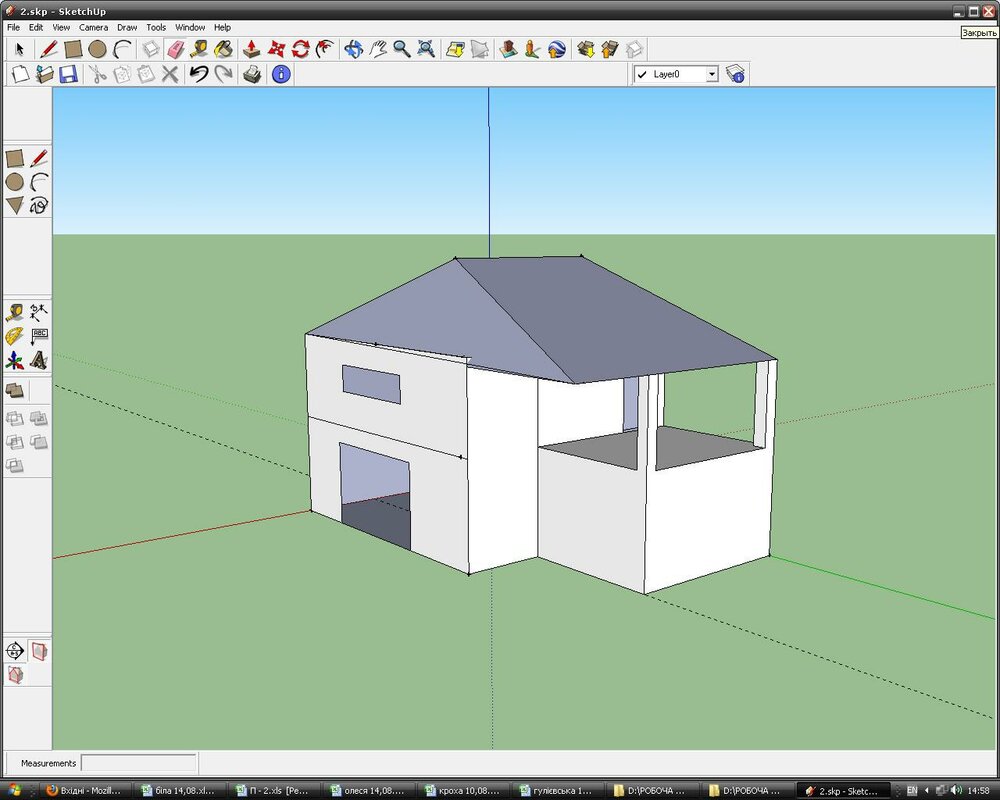
Task: Choose the 3D Text tool
Action: point(39,360)
